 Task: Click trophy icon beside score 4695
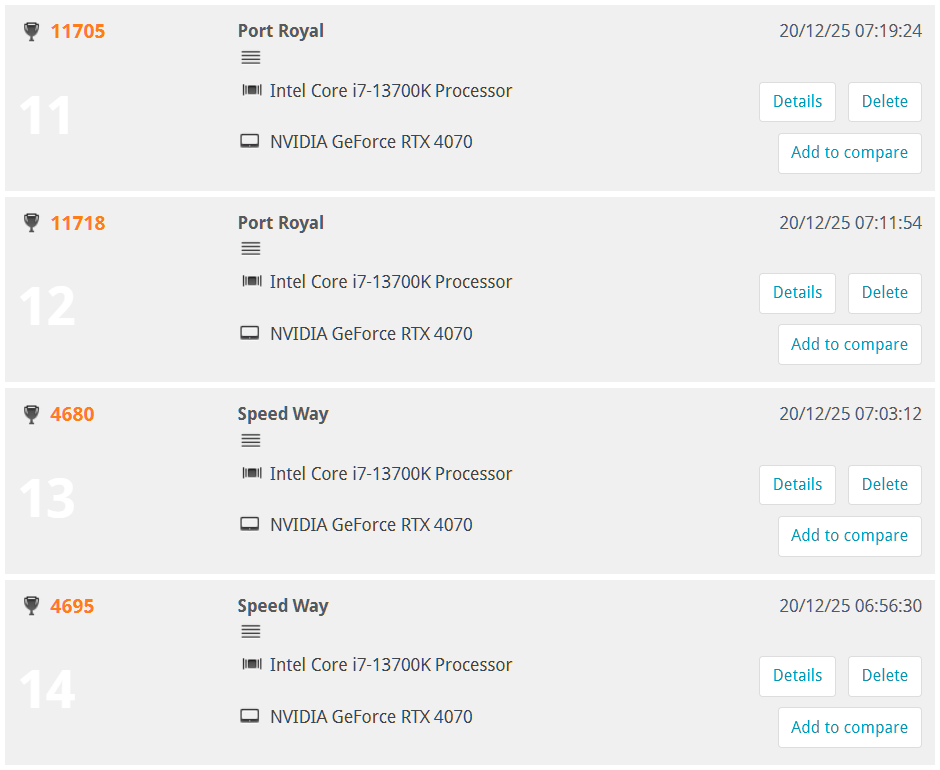[31, 606]
